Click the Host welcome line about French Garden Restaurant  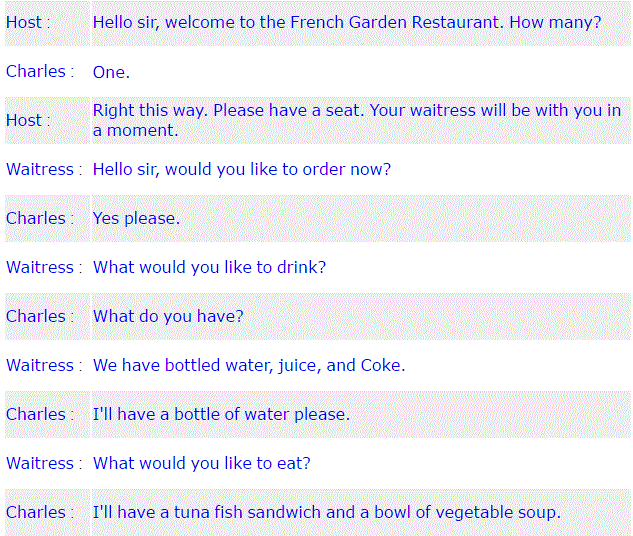[347, 22]
